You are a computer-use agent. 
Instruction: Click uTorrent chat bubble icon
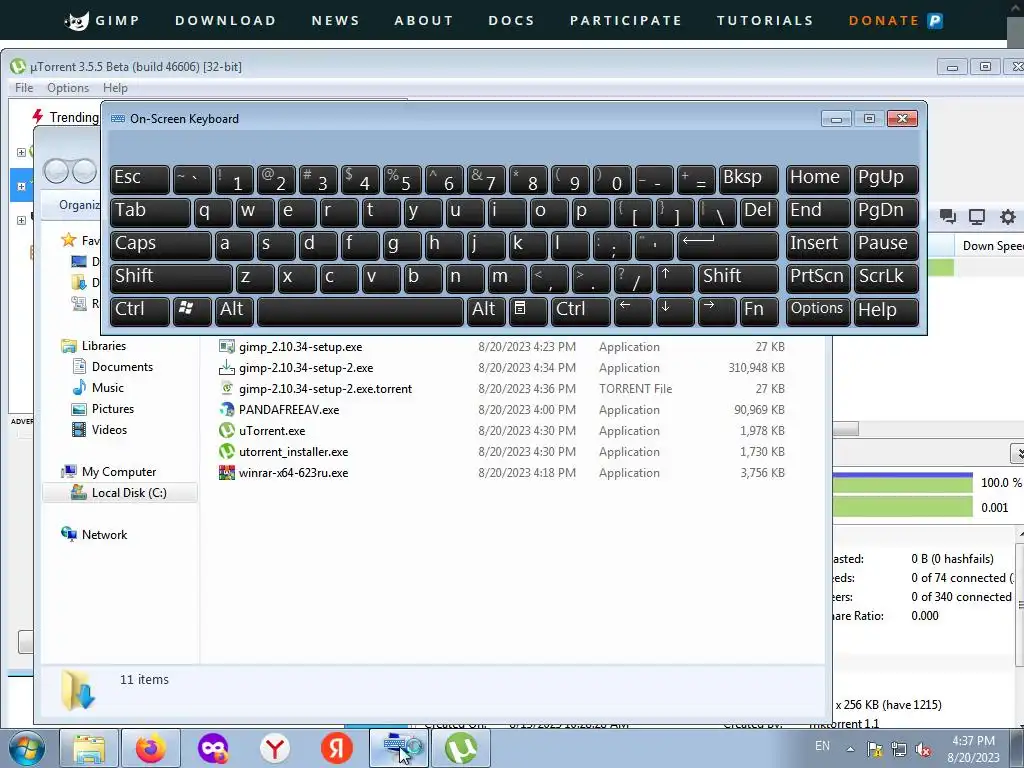pos(948,217)
